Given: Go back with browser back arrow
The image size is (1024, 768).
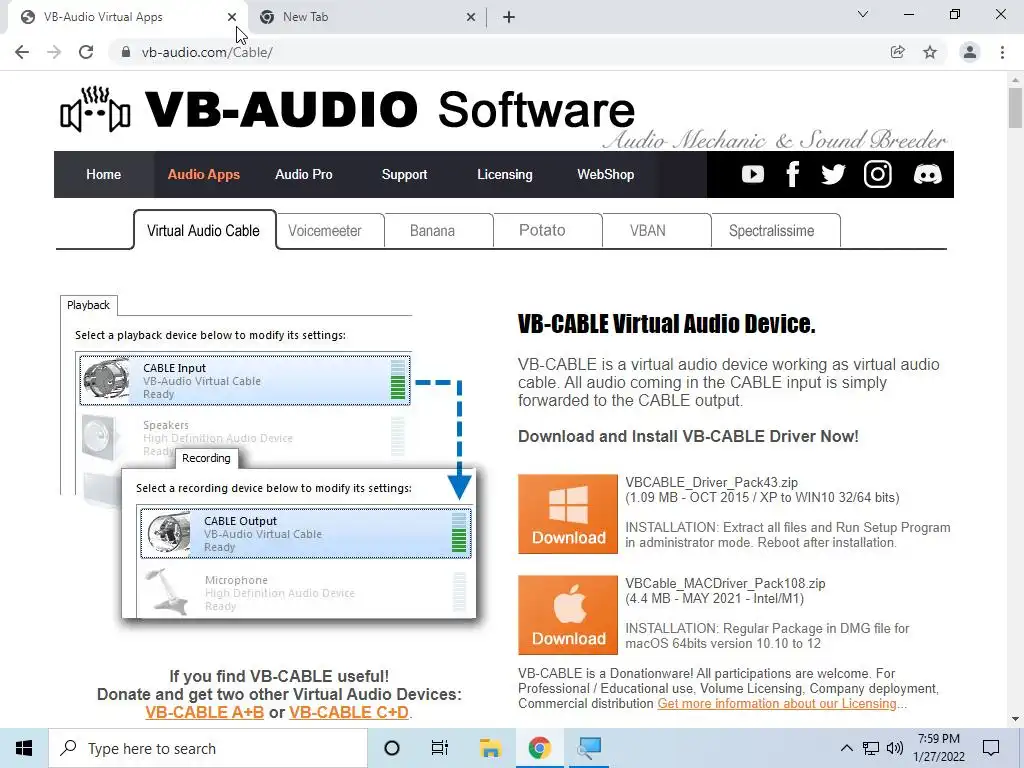Looking at the screenshot, I should point(22,52).
